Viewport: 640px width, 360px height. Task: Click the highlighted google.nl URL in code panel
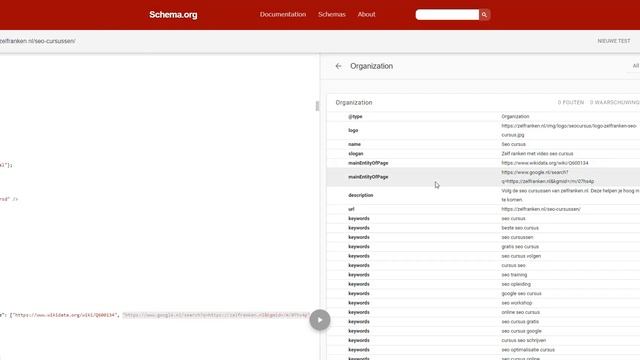tap(216, 315)
